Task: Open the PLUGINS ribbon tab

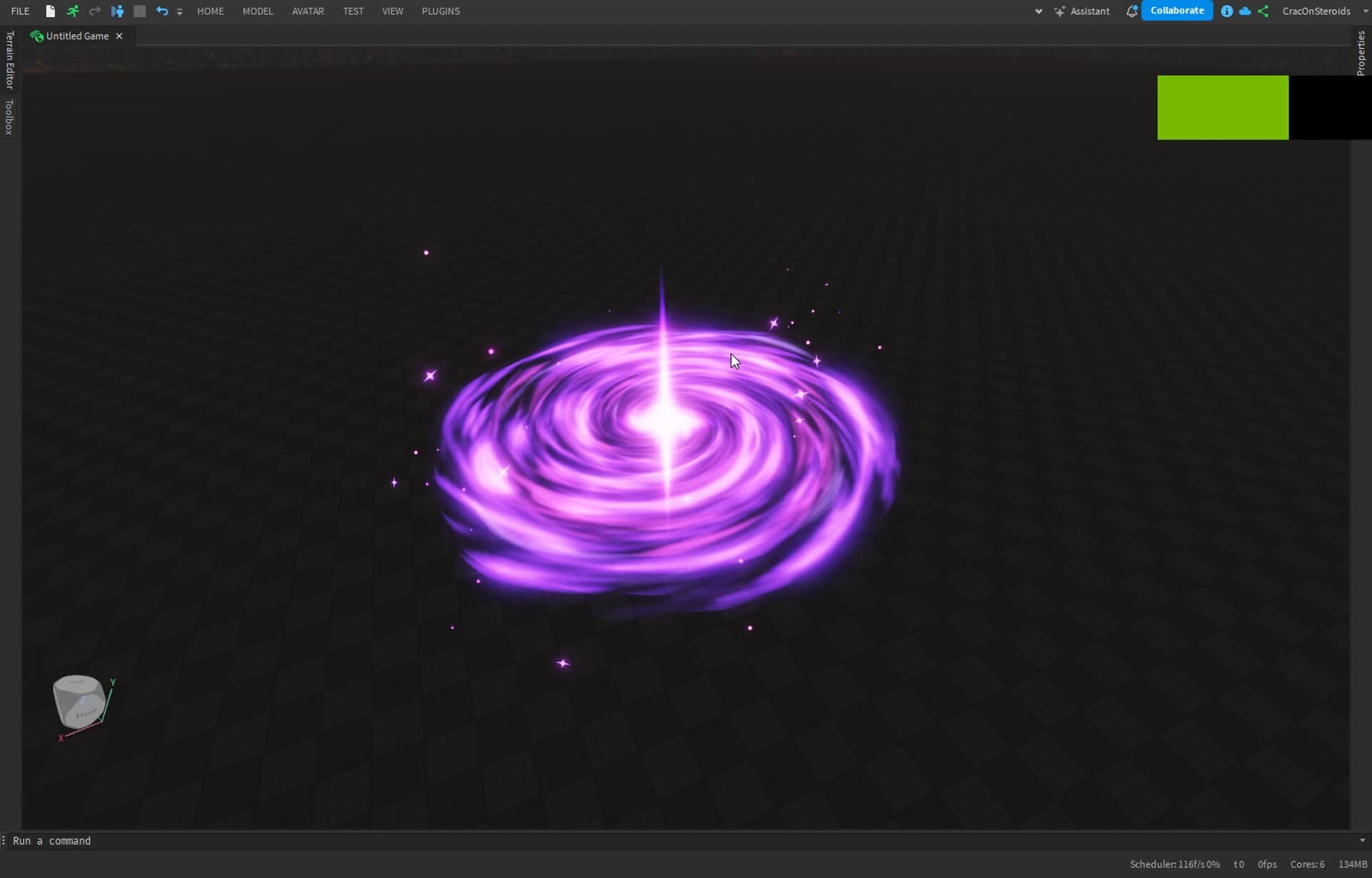Action: point(440,11)
